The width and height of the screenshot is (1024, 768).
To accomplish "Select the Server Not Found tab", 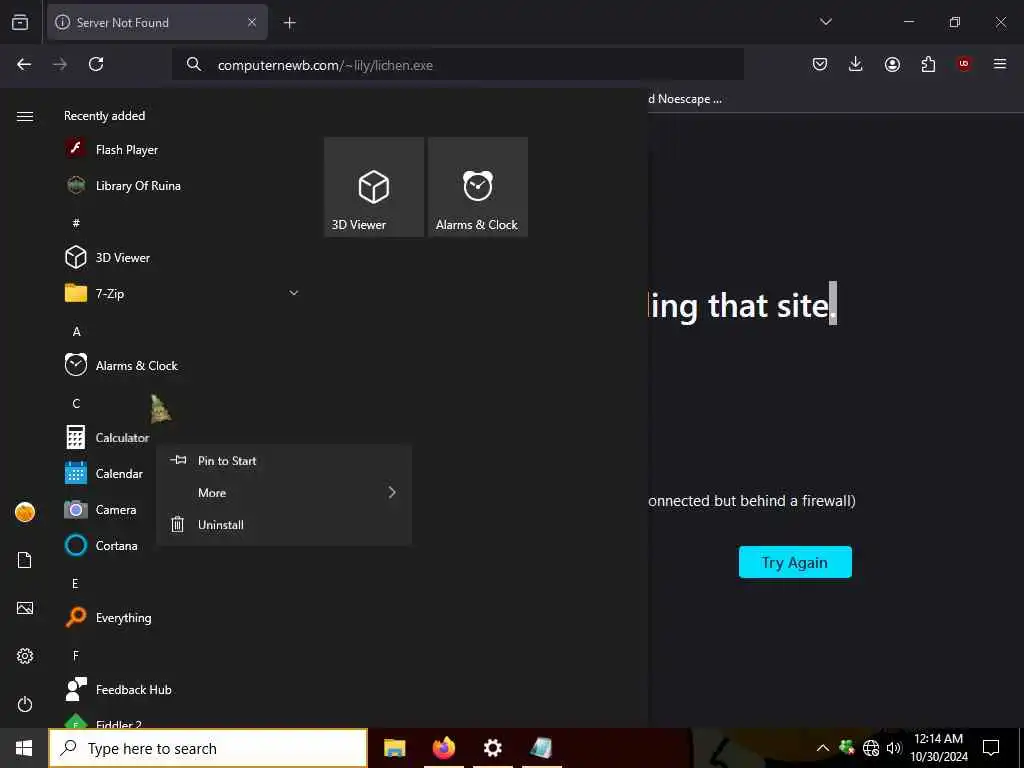I will pos(157,23).
